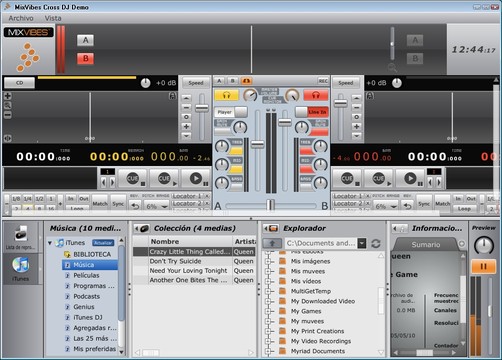Toggle the Player switch on channel A

tap(231, 112)
